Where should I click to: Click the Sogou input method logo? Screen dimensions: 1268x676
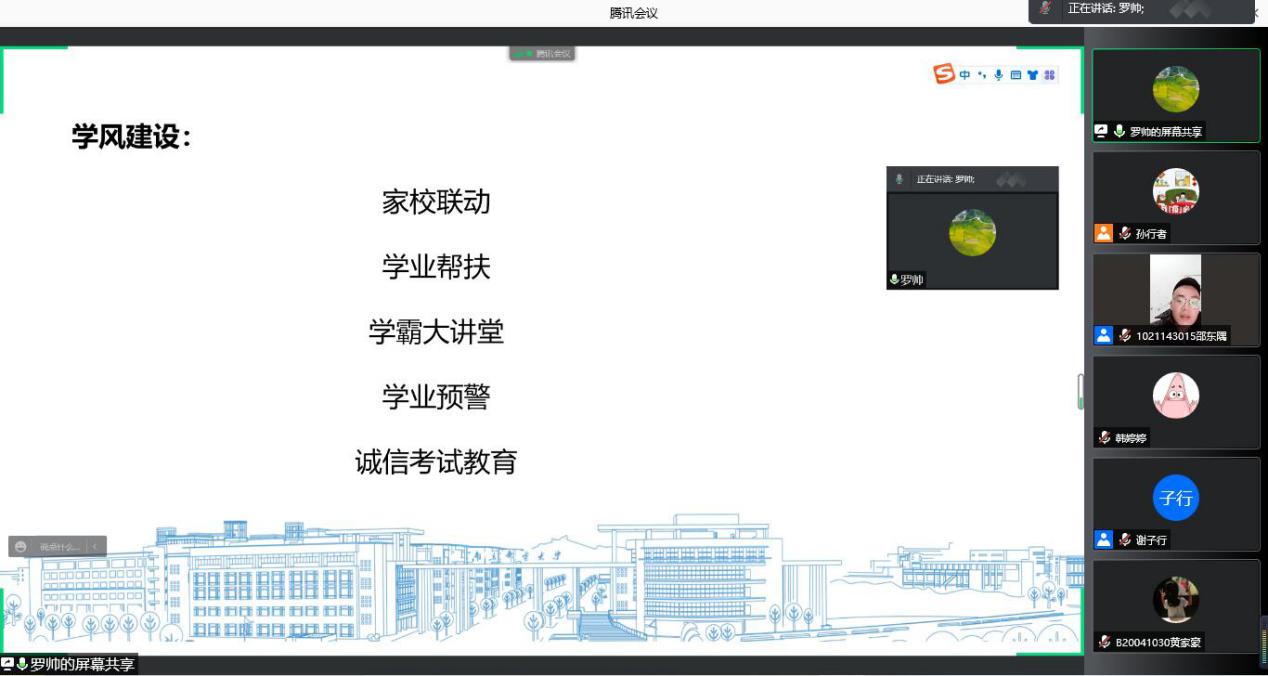[x=944, y=74]
